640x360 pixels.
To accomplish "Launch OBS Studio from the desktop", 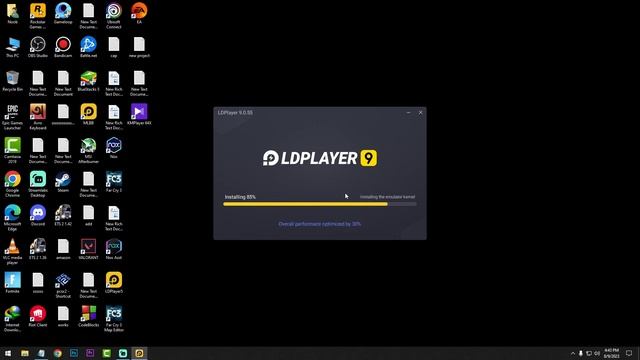I will [38, 47].
